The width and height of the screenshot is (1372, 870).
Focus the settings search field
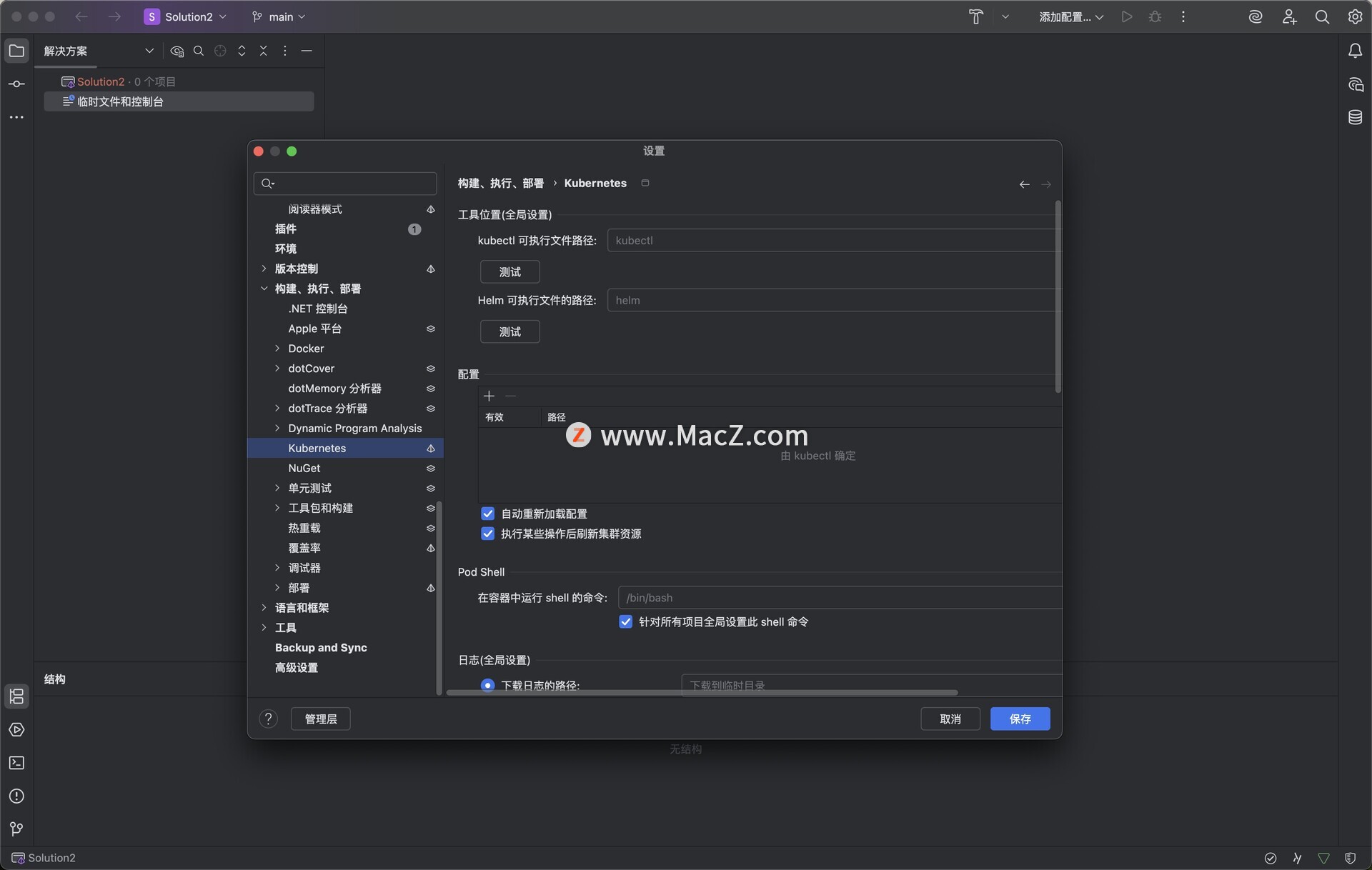(x=345, y=184)
